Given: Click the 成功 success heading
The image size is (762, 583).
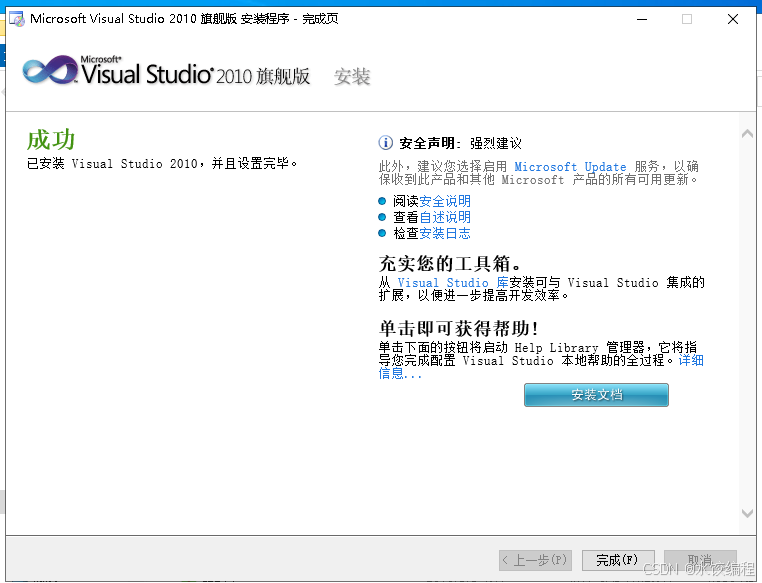Looking at the screenshot, I should click(51, 140).
